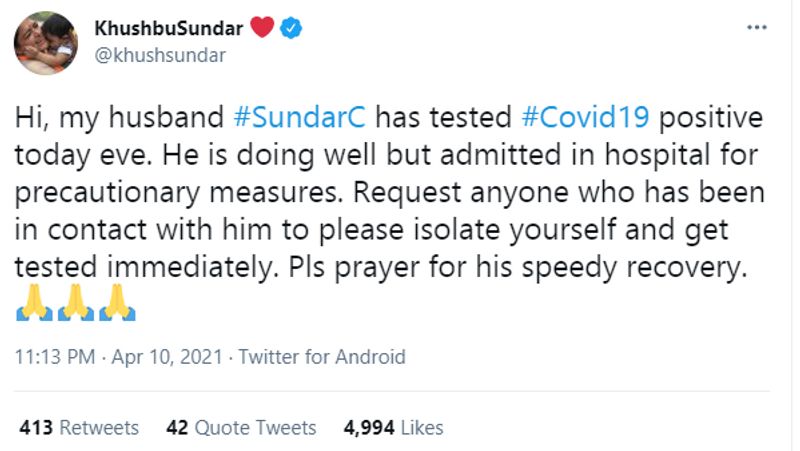Screen dimensions: 800x451
Task: Click the middle praying hands emoji
Action: 75,302
